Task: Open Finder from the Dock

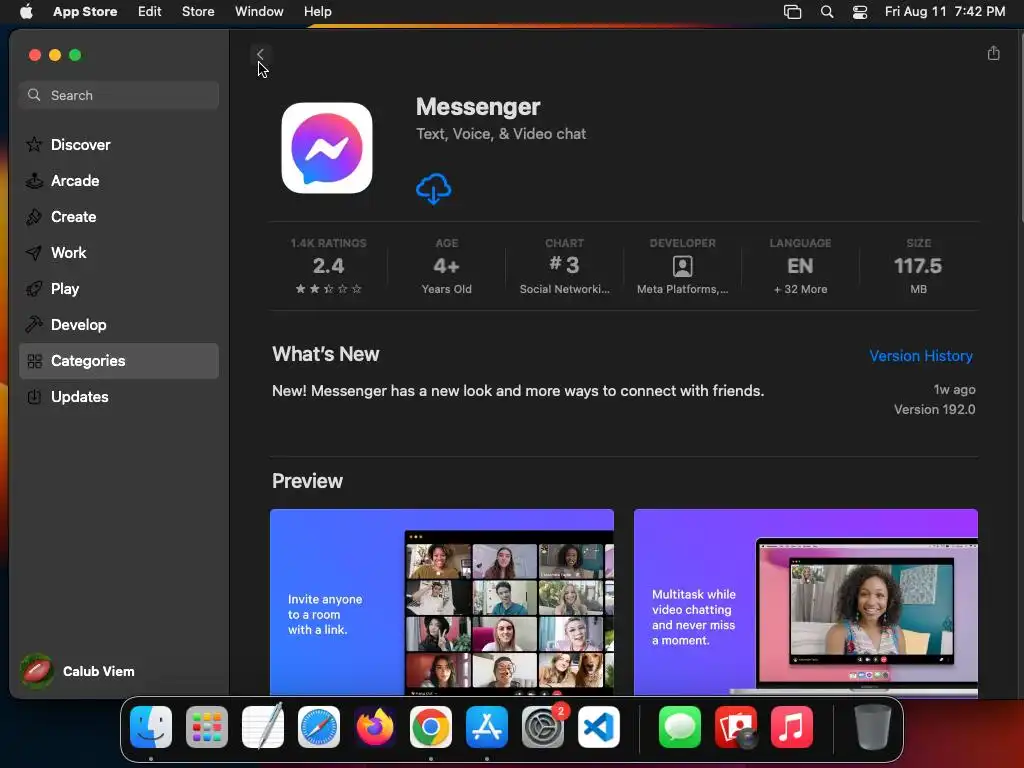Action: pos(151,727)
